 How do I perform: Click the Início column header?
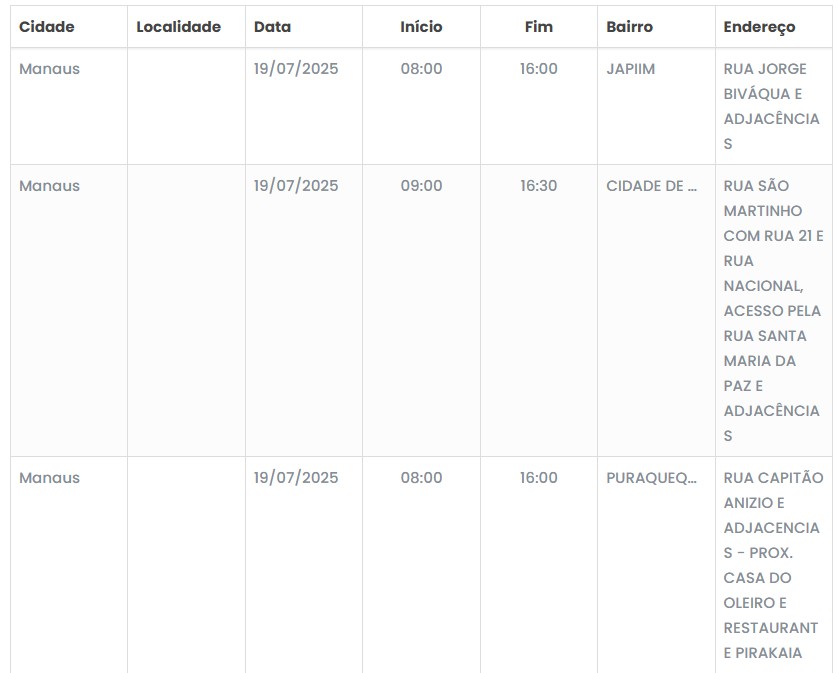[421, 27]
